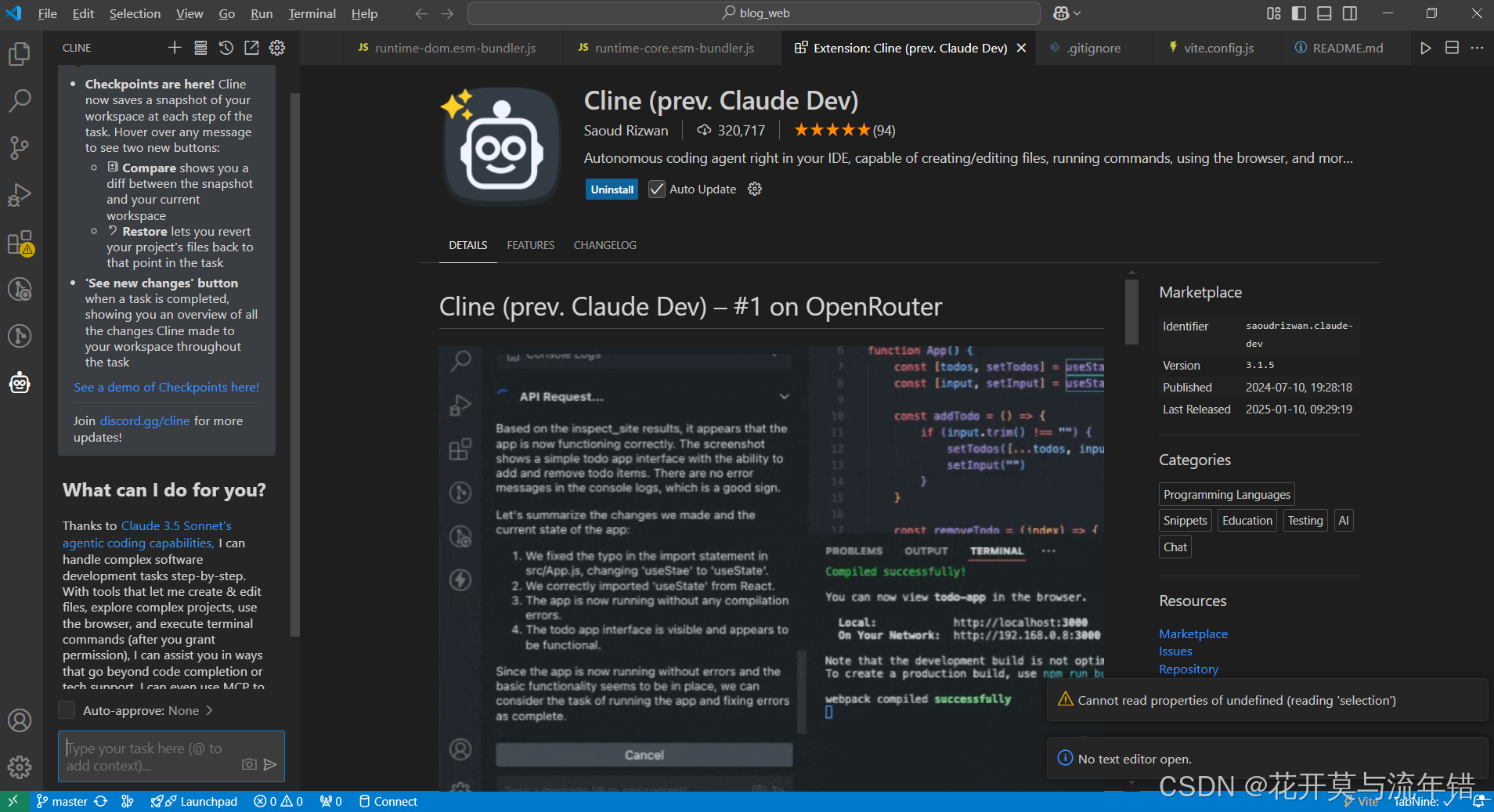Toggle the Auto Update checkbox
Image resolution: width=1494 pixels, height=812 pixels.
pos(656,189)
